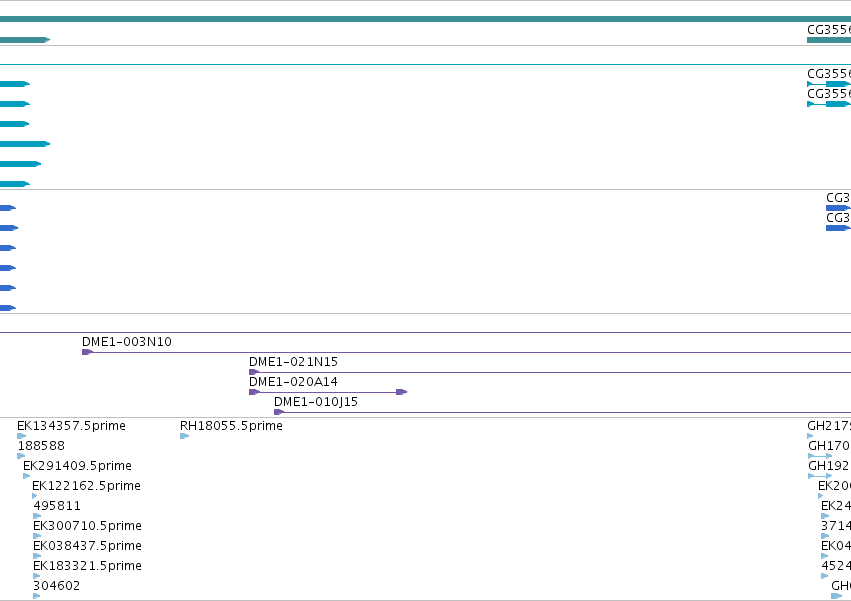851x601 pixels.
Task: Select the EK291409.5prime label
Action: pos(77,466)
